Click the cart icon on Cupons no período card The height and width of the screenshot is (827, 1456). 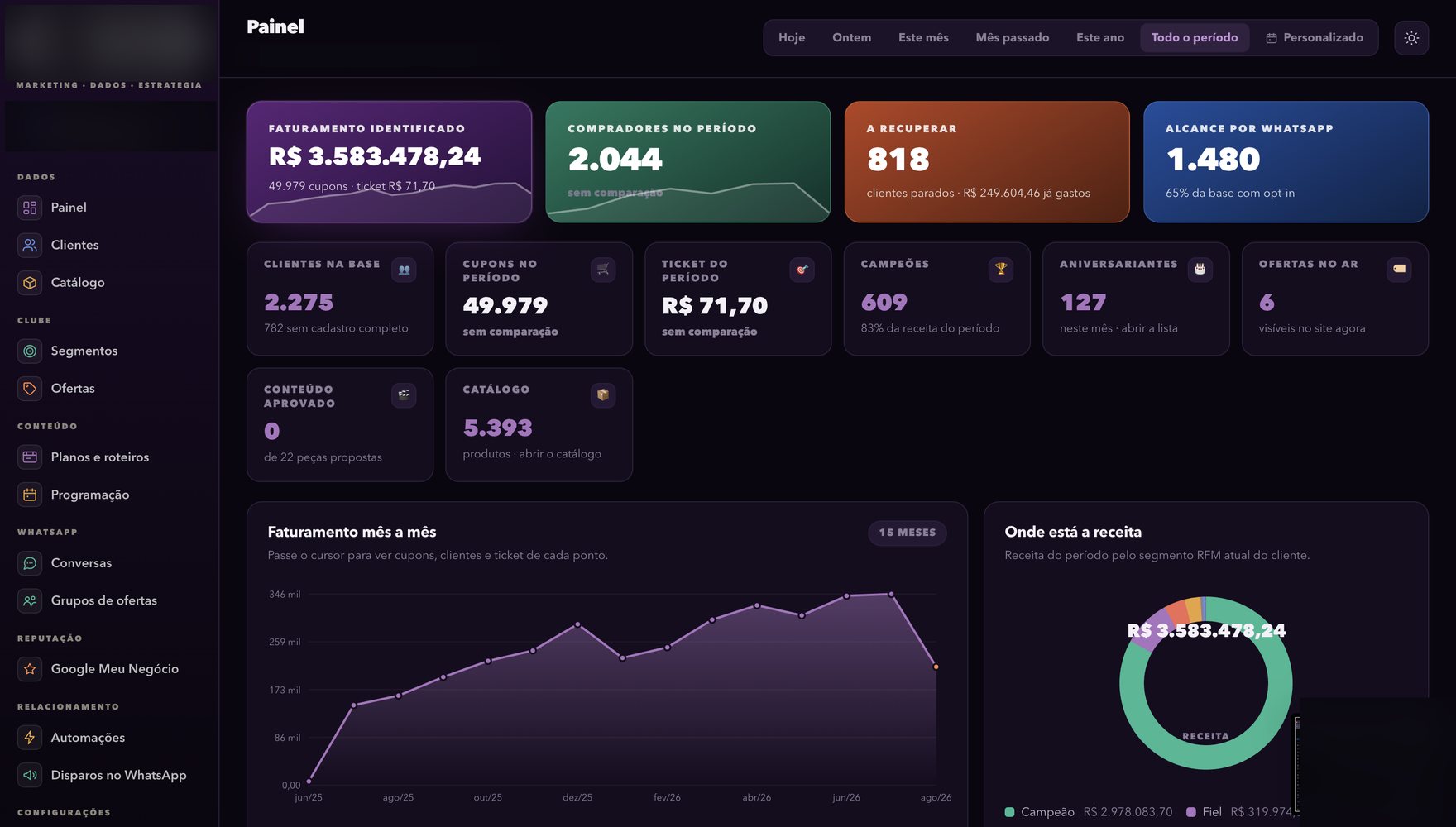pyautogui.click(x=603, y=270)
